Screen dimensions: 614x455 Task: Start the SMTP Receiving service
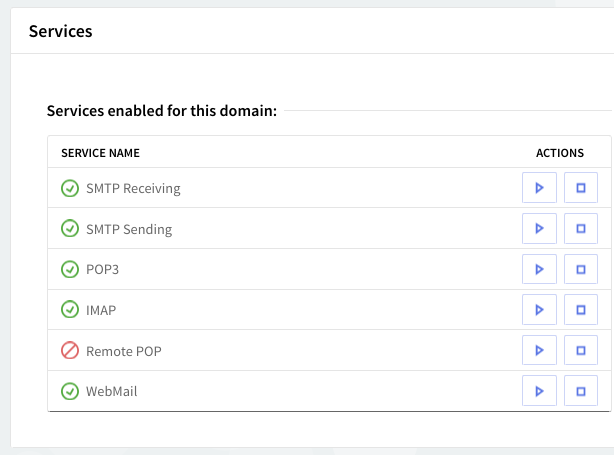pyautogui.click(x=539, y=188)
